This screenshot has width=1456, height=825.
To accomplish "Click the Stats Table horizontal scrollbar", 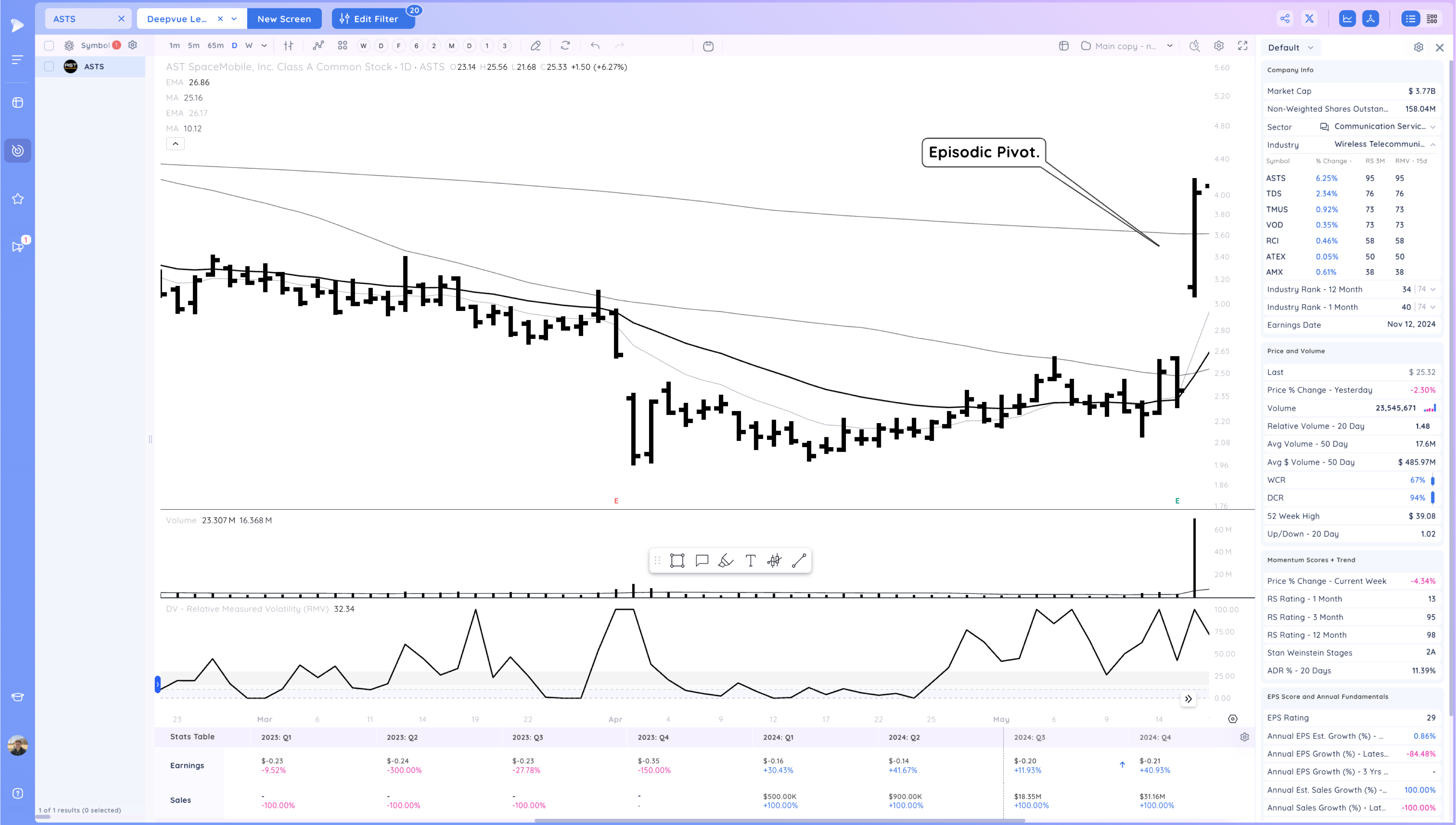I will coord(779,820).
